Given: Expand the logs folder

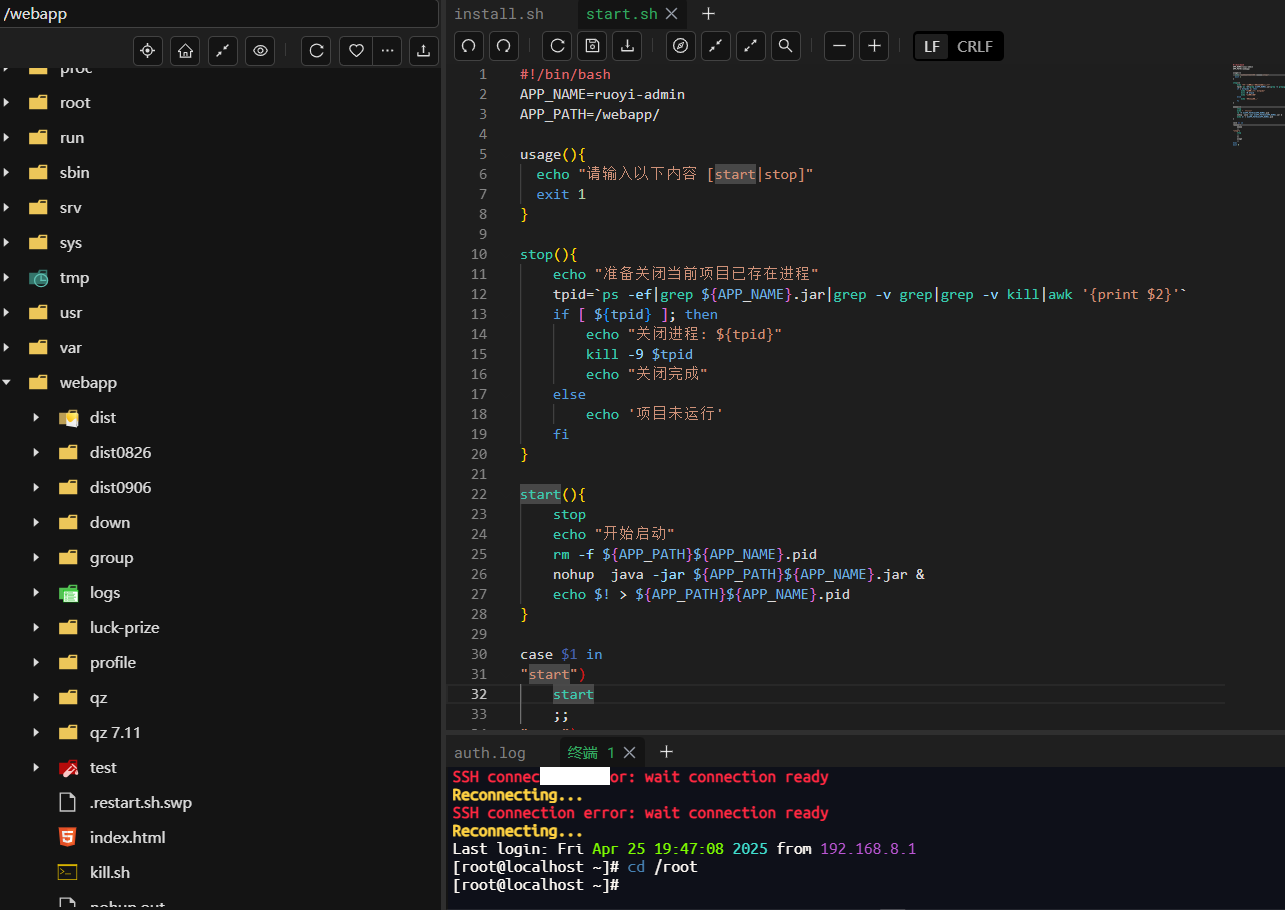Looking at the screenshot, I should 36,593.
